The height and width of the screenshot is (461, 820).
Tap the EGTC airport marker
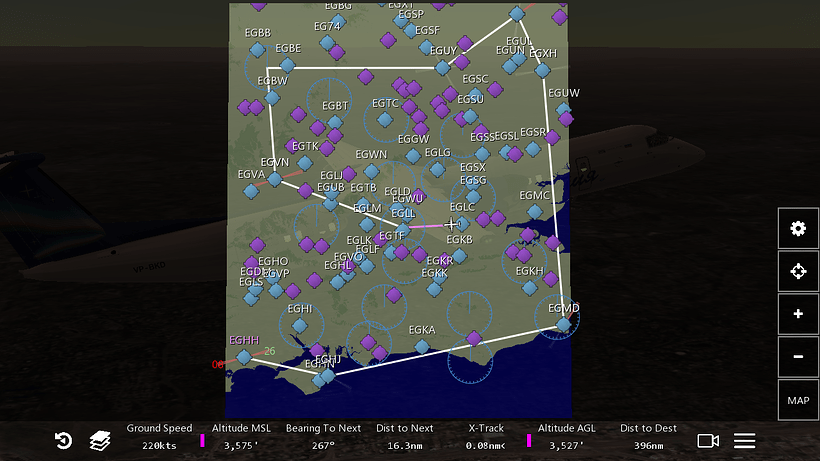385,120
